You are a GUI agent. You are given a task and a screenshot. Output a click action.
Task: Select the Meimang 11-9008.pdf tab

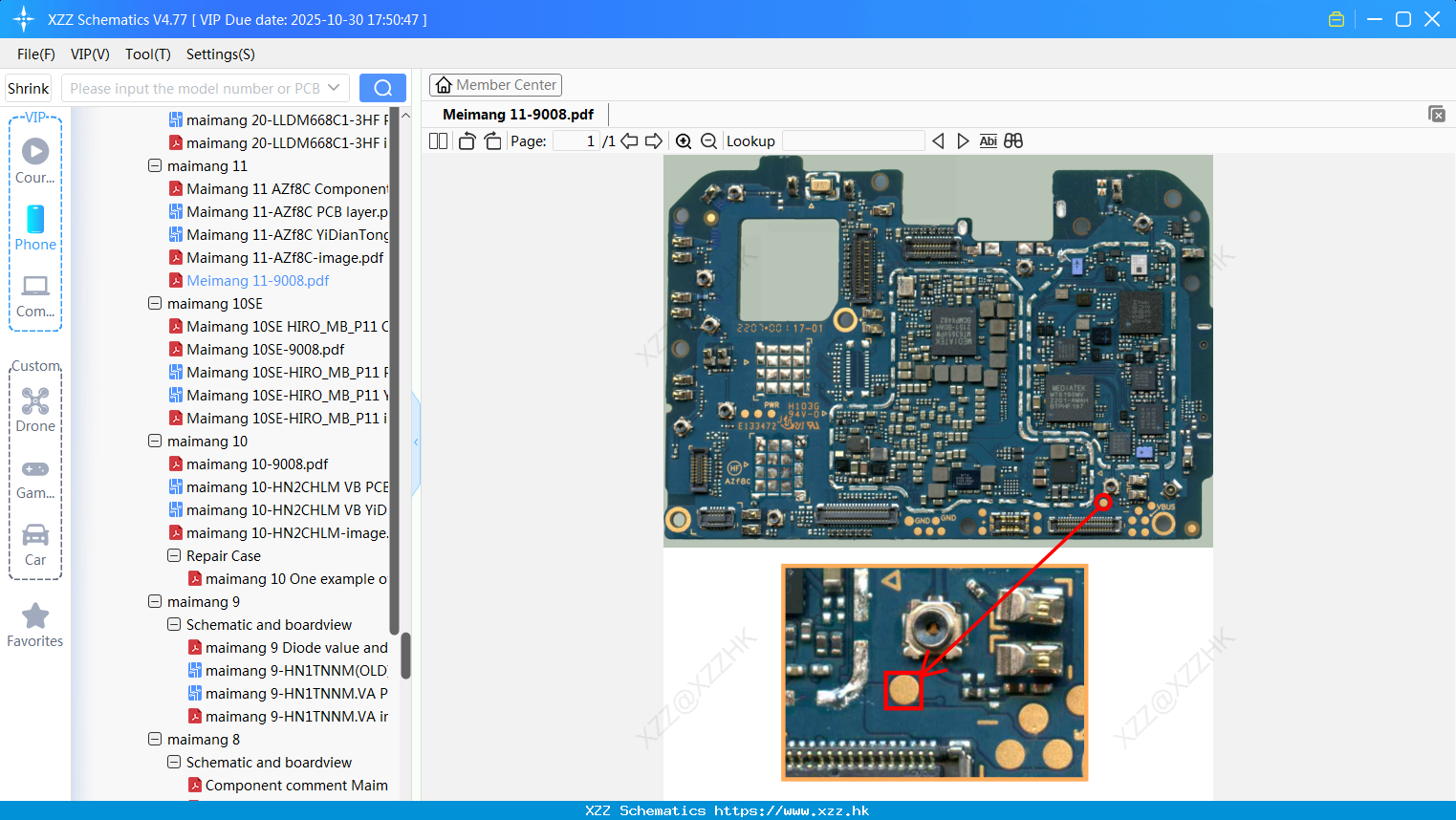pos(518,115)
